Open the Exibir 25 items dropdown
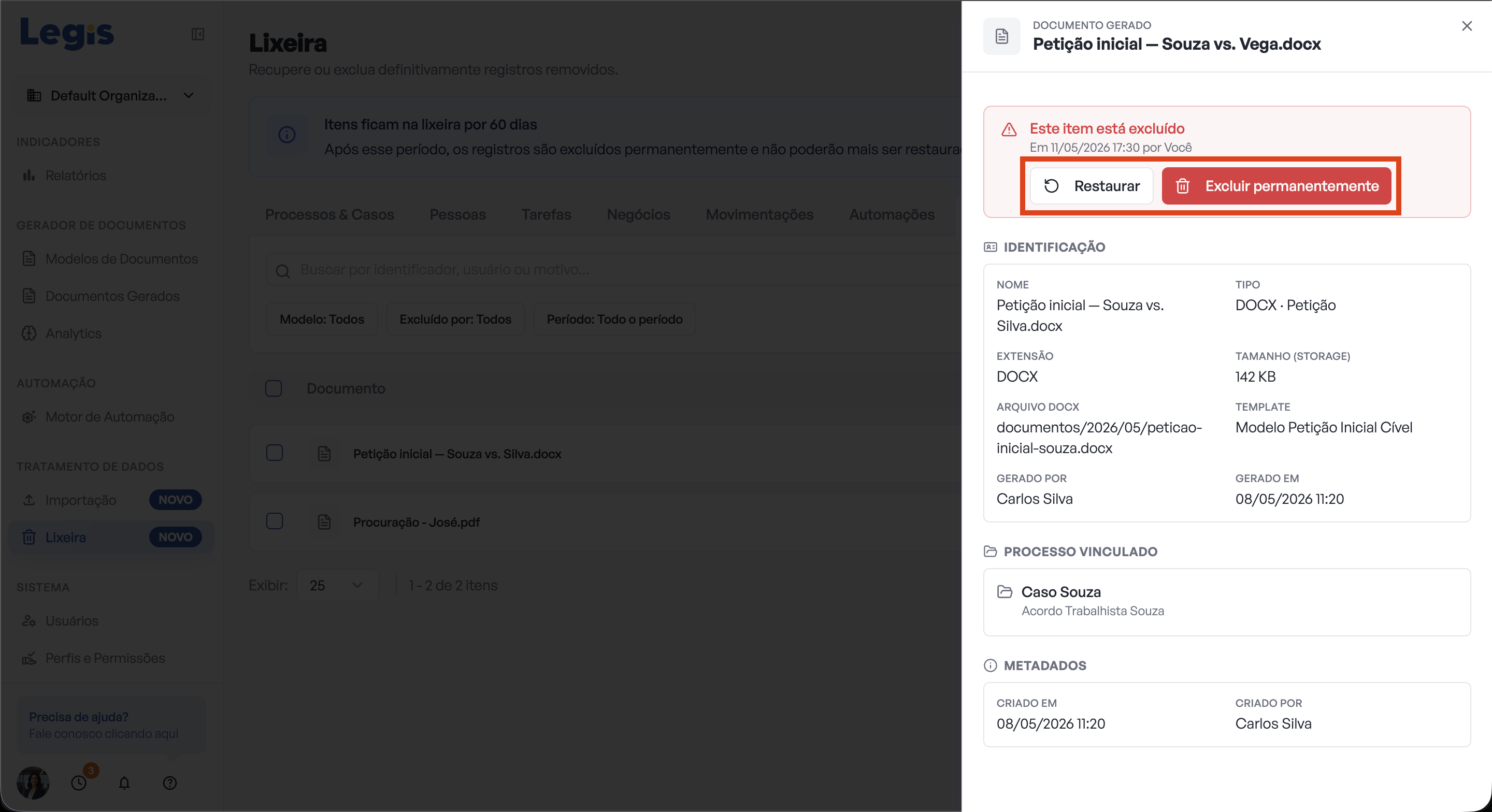 [337, 585]
